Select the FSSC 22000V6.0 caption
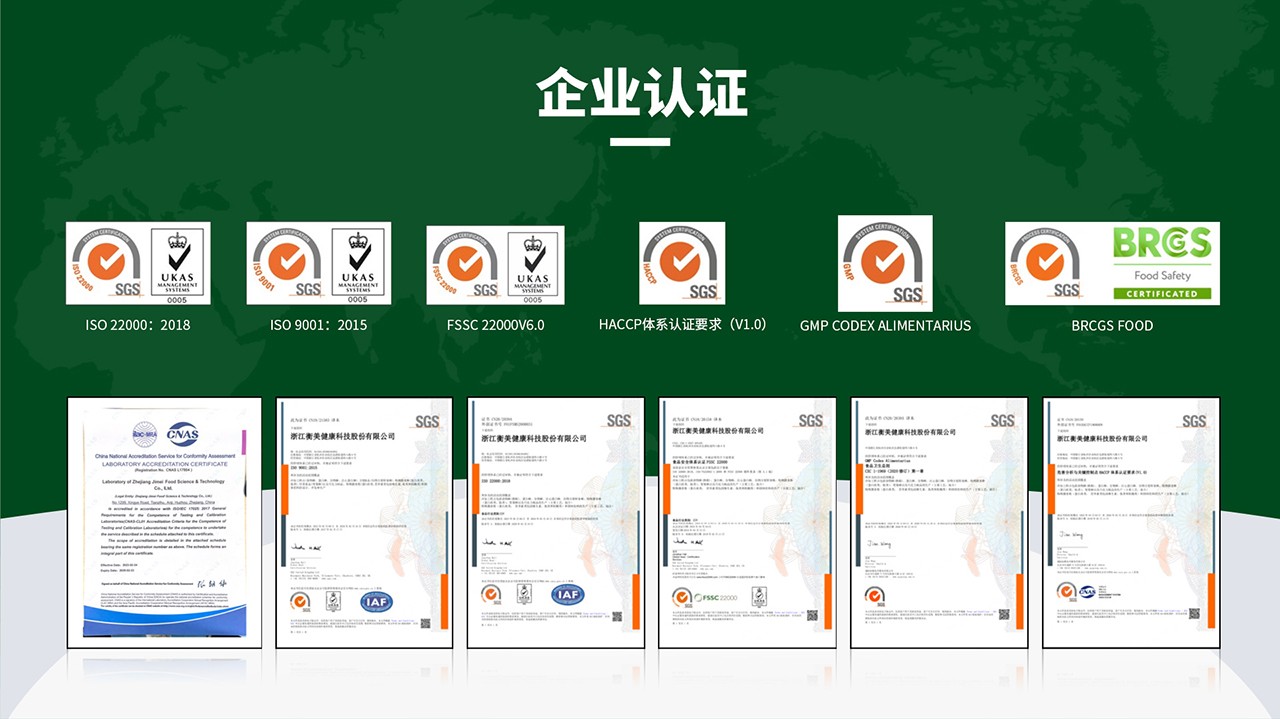 point(495,325)
